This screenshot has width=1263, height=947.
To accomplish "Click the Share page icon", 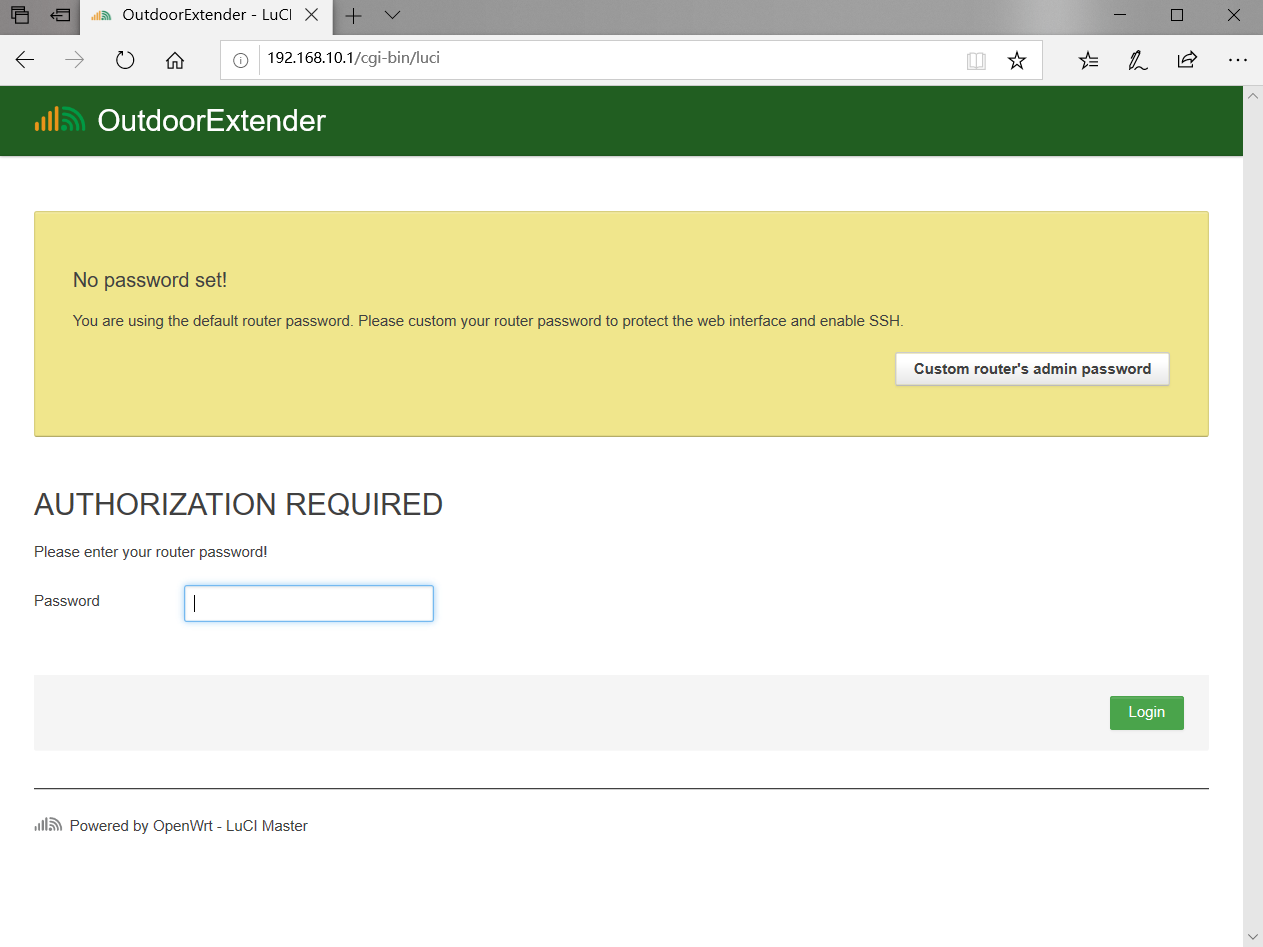I will pos(1187,61).
